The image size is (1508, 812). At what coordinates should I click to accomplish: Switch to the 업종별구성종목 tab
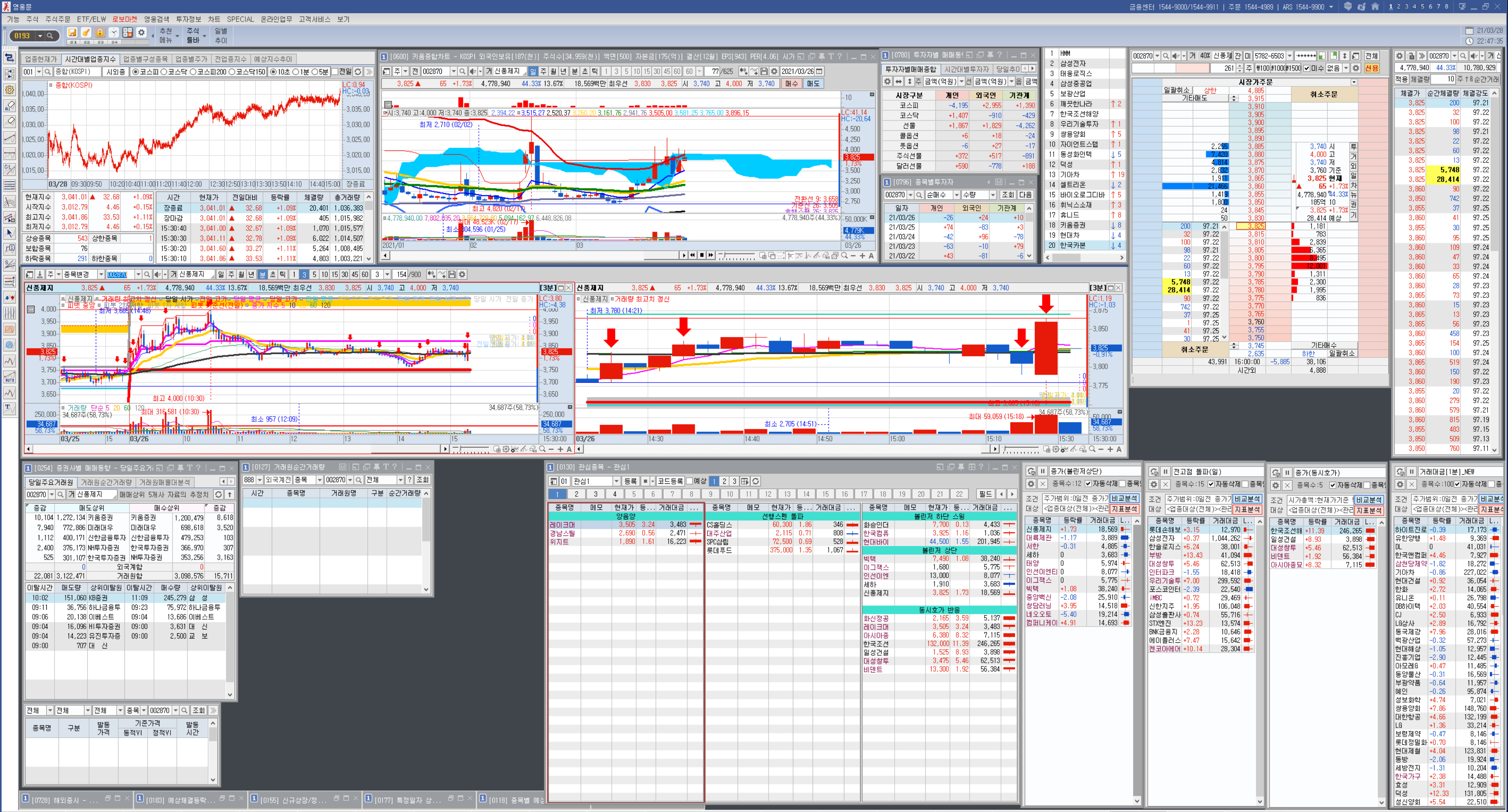coord(145,59)
